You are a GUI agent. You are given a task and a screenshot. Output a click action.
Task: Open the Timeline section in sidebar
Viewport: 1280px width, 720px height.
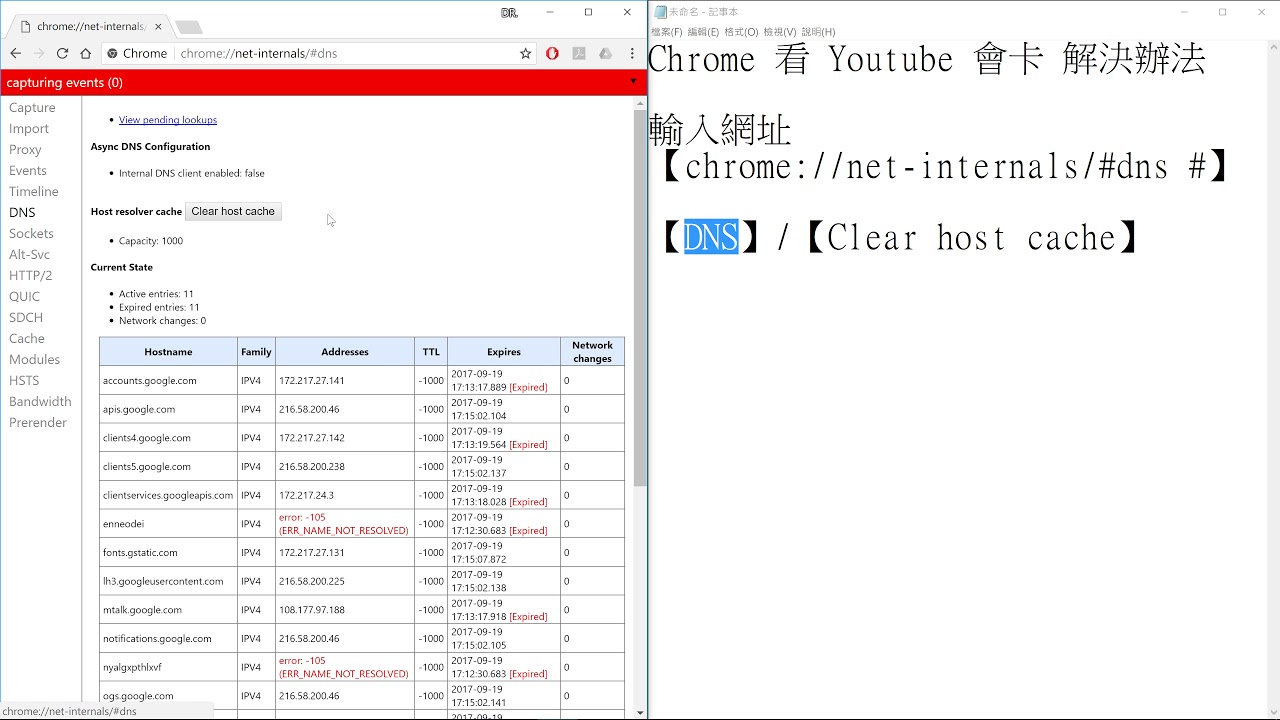coord(34,191)
